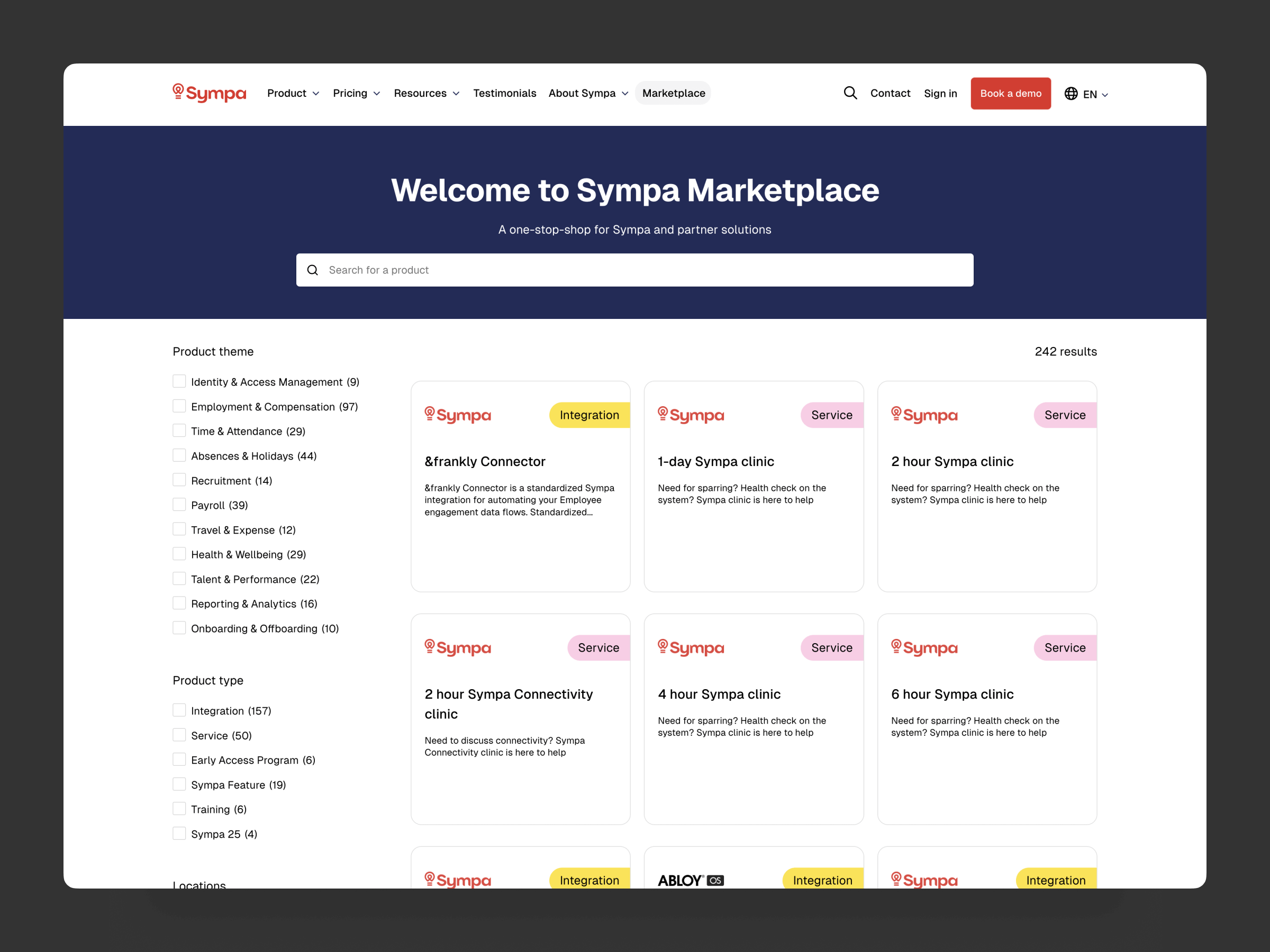Image resolution: width=1270 pixels, height=952 pixels.
Task: Click the Sympa logo on the 4 hour Sympa clinic card
Action: tap(691, 647)
